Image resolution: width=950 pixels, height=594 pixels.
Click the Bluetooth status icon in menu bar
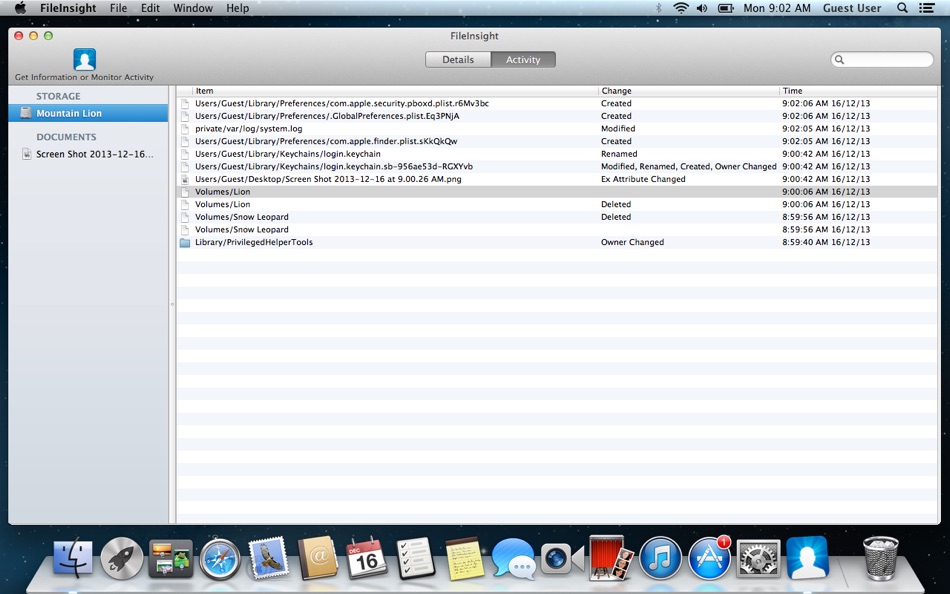coord(659,8)
